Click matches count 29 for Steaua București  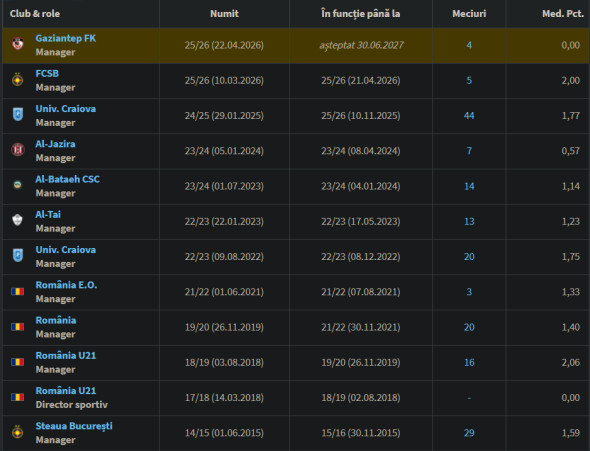pyautogui.click(x=469, y=433)
